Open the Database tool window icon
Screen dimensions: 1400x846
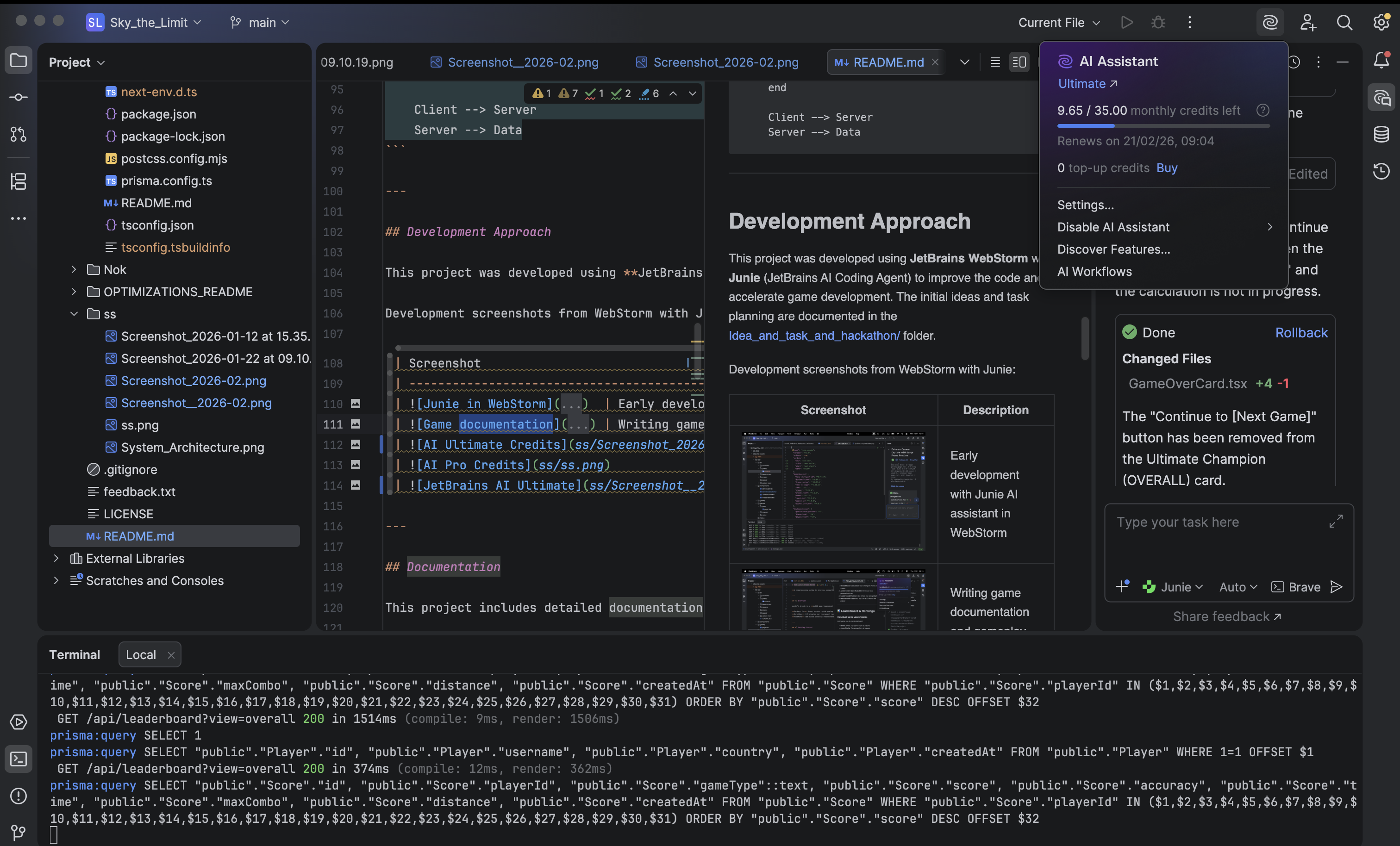pos(1381,135)
